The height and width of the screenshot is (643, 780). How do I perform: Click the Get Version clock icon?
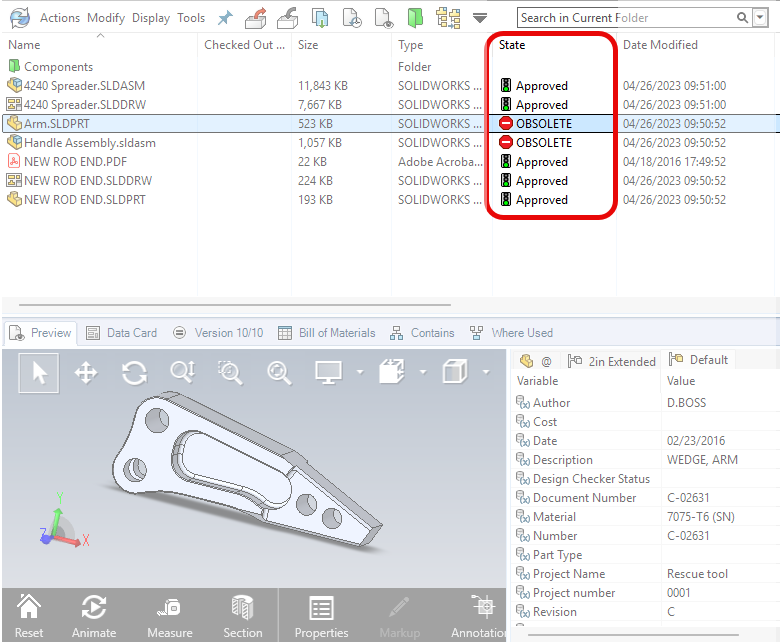pos(352,18)
